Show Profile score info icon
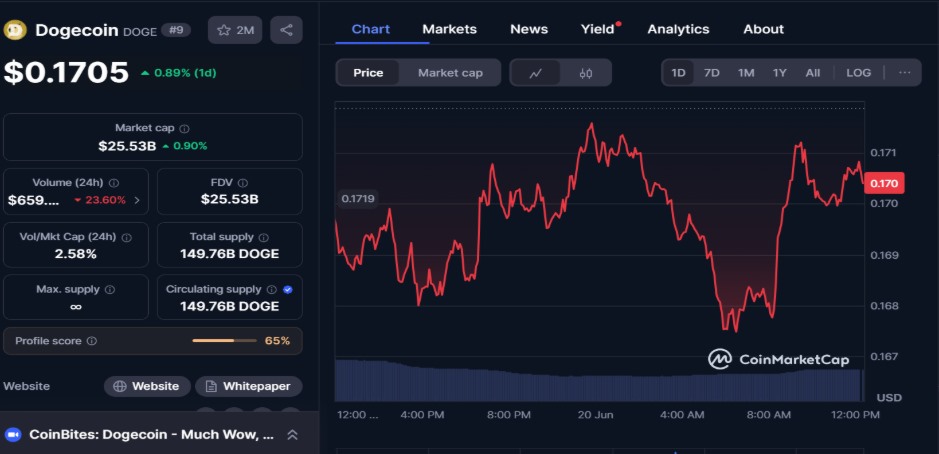The width and height of the screenshot is (939, 454). pyautogui.click(x=91, y=341)
